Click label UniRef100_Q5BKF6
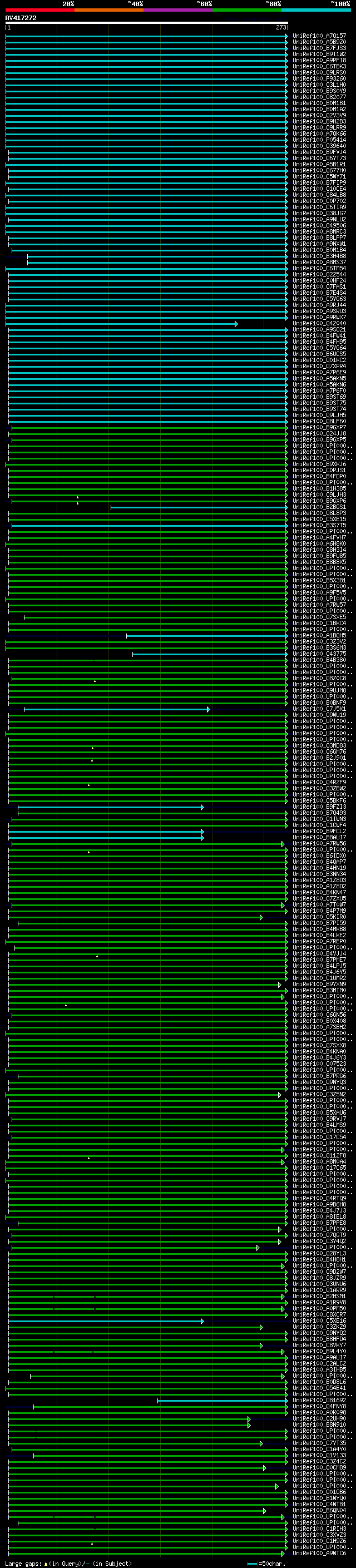Screen dimensions: 356x1568 pos(319,801)
